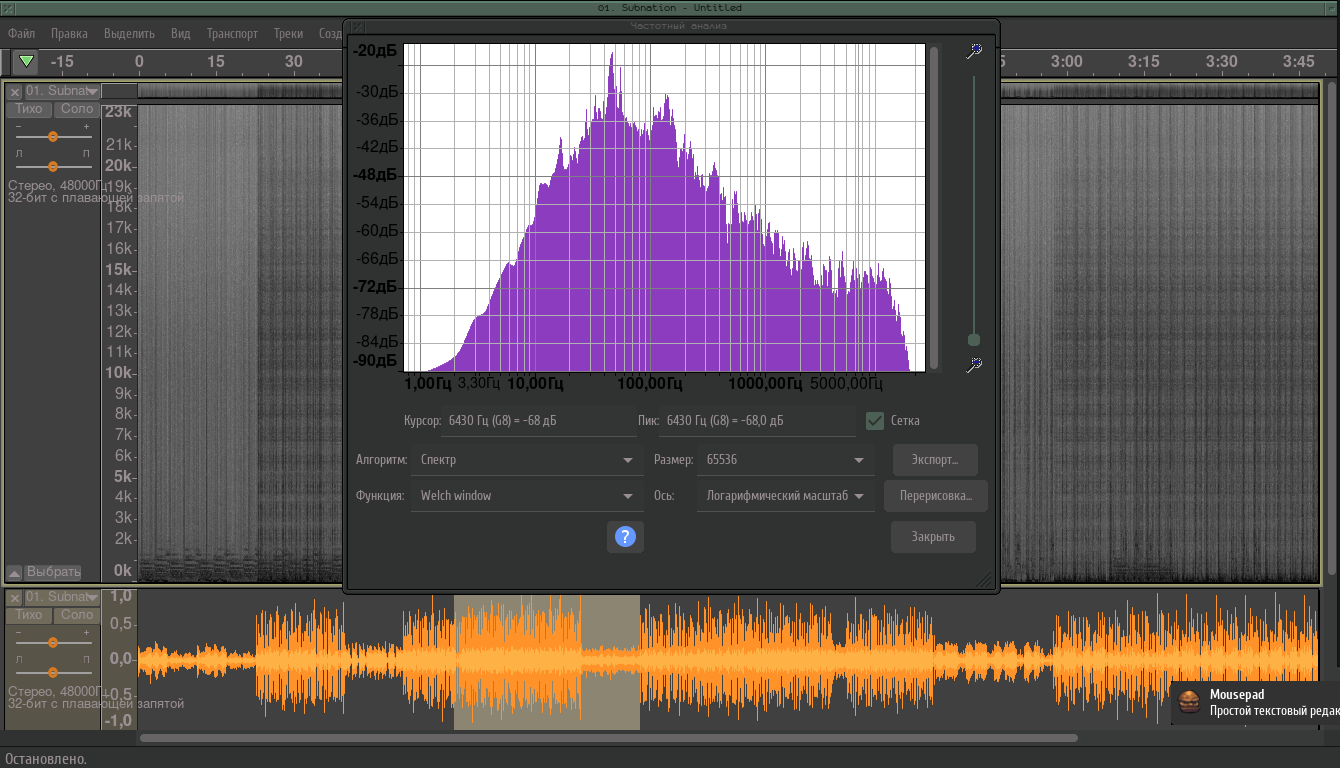Click the Mousepad icon in the notification
1340x768 pixels.
click(x=1189, y=702)
